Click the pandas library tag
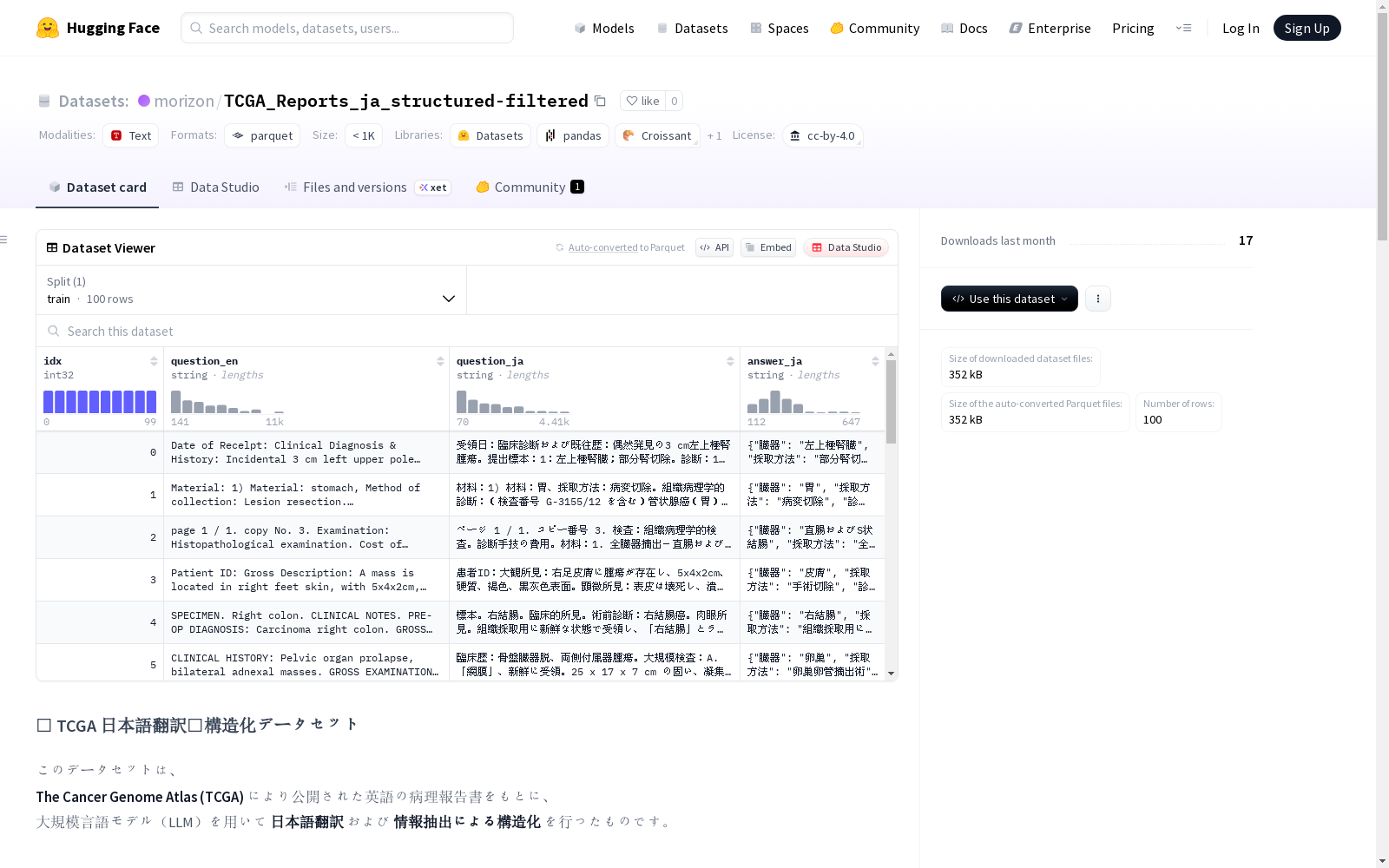The image size is (1389, 868). 573,135
